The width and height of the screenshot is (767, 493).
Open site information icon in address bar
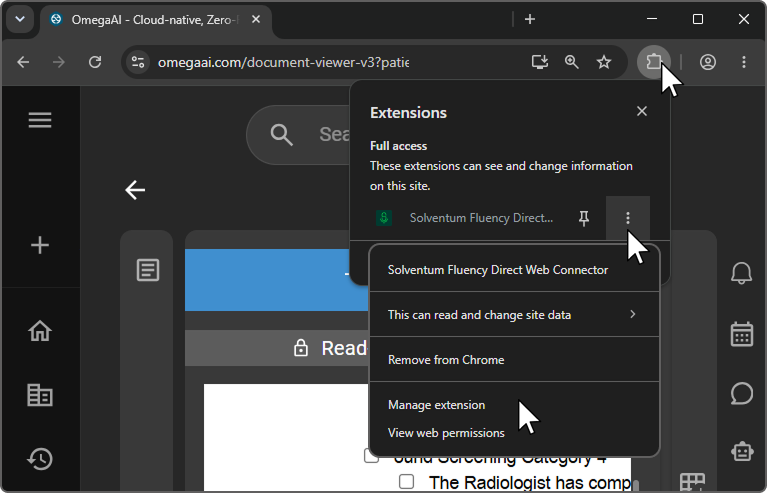(138, 62)
